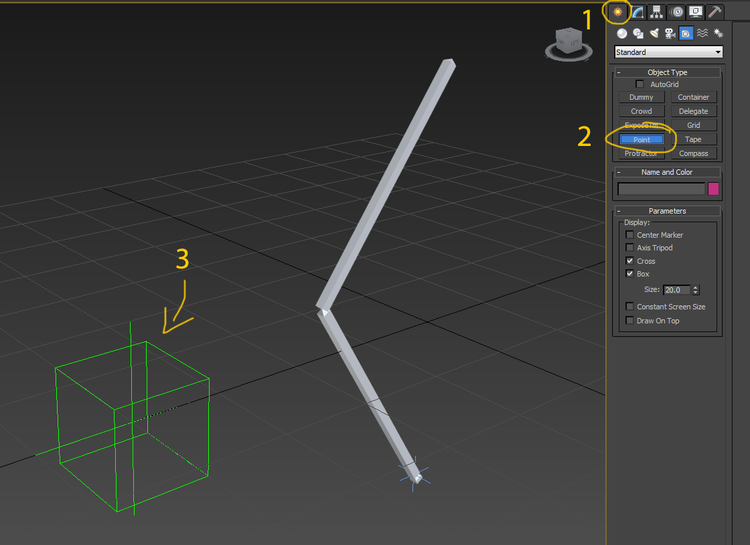Collapse the Name and Color rollout
This screenshot has width=750, height=545.
pyautogui.click(x=668, y=172)
